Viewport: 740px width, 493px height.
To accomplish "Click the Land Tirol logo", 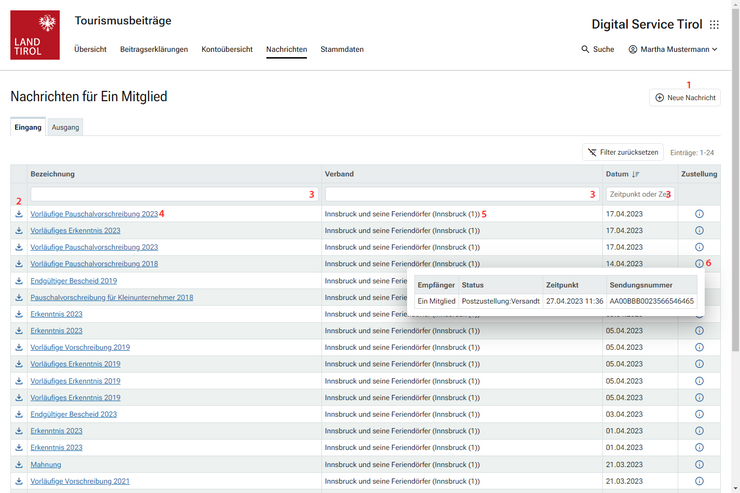I will [x=35, y=35].
